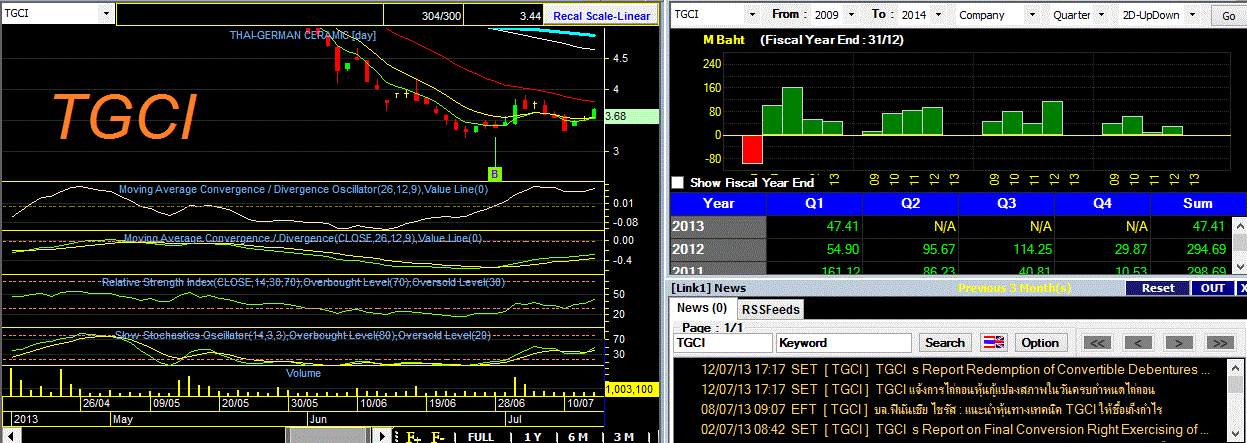Open the chart symbol TGCI dropdown
Image resolution: width=1247 pixels, height=443 pixels.
(107, 15)
